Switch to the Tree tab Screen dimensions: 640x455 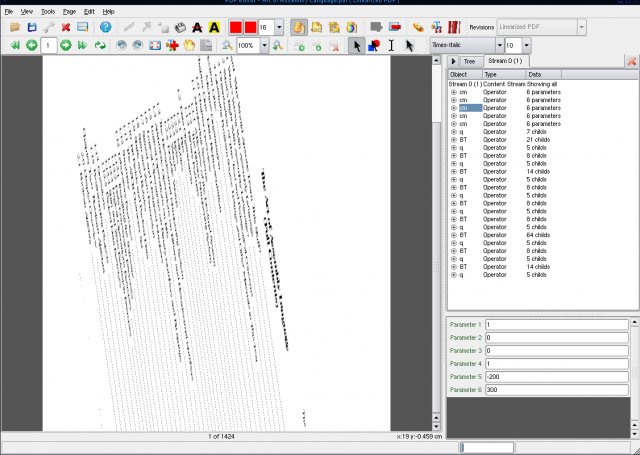[469, 62]
